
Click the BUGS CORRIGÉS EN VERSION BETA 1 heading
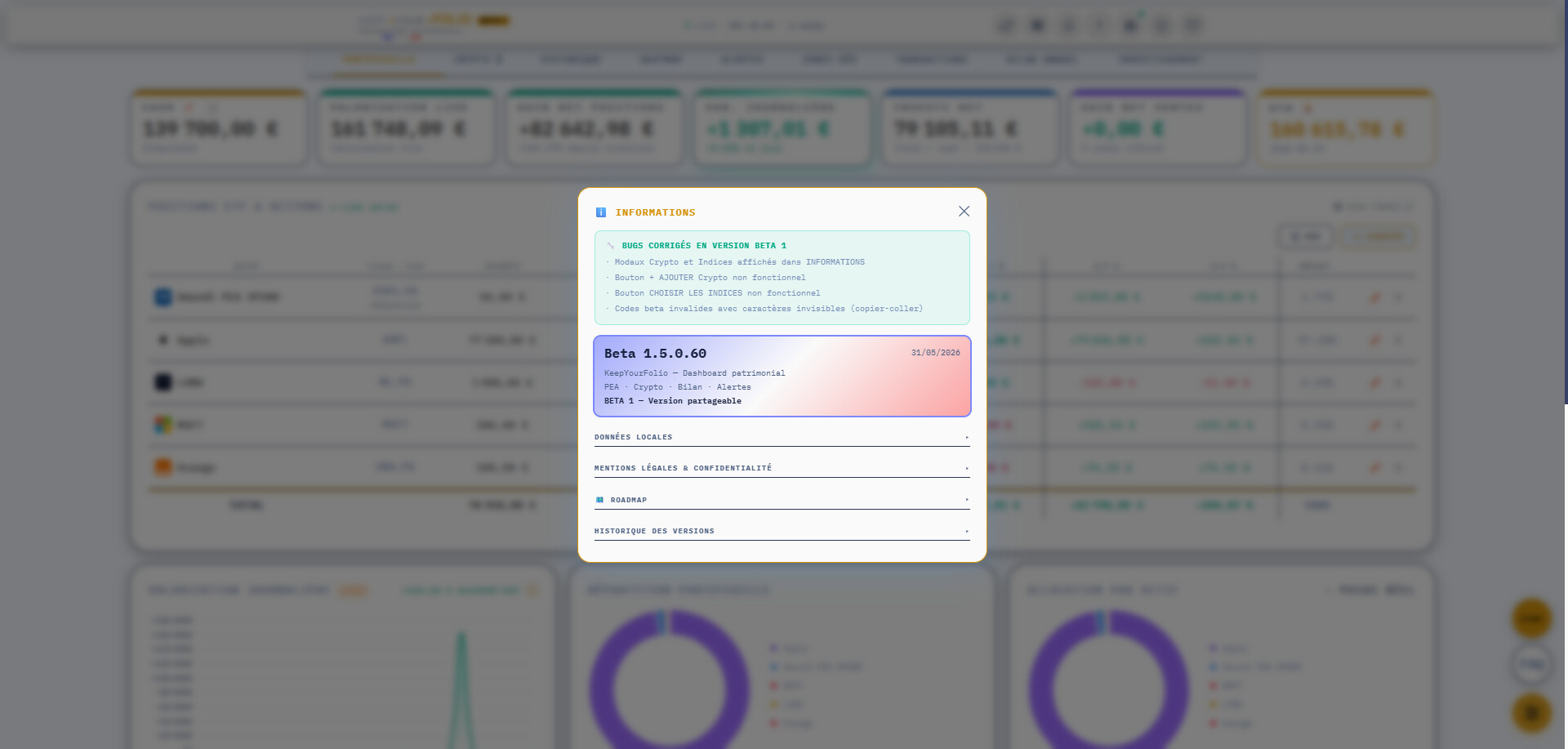[704, 246]
